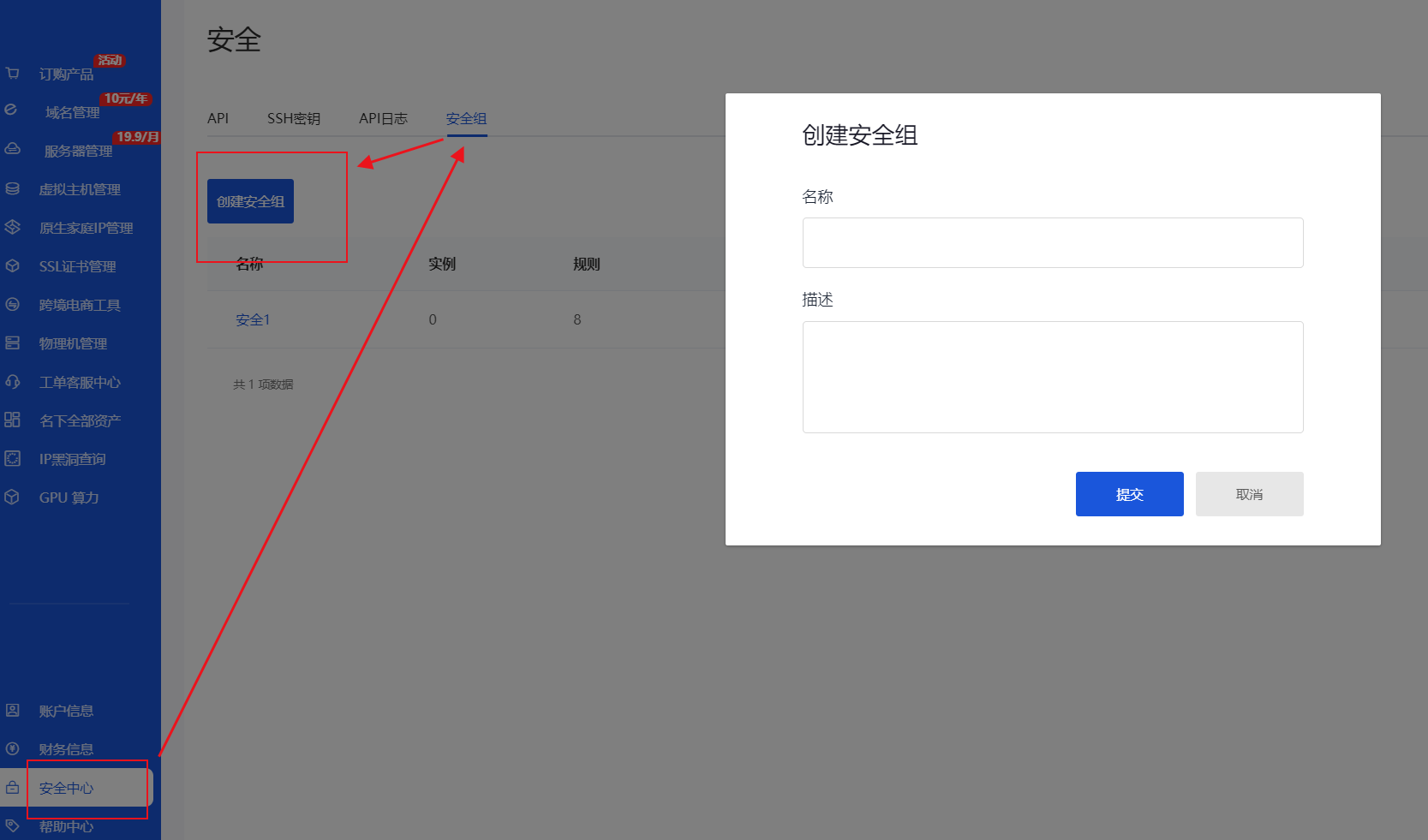The height and width of the screenshot is (840, 1428).
Task: Click the headset icon beside 工单客服中心
Action: point(12,381)
